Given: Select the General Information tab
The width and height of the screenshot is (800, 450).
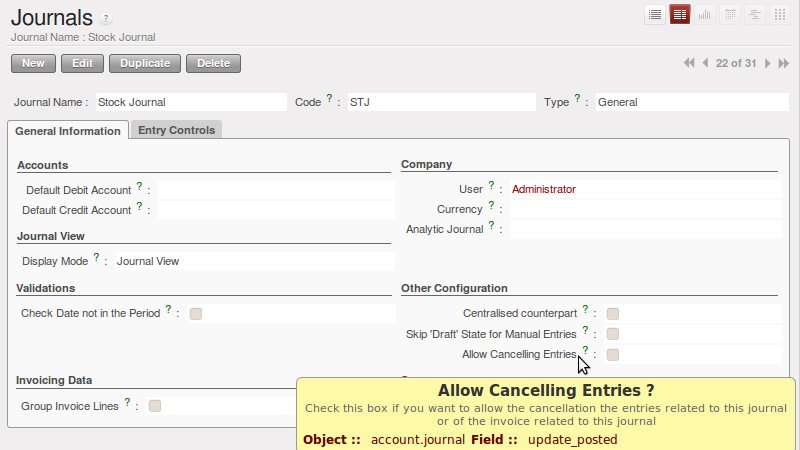Looking at the screenshot, I should tap(68, 131).
